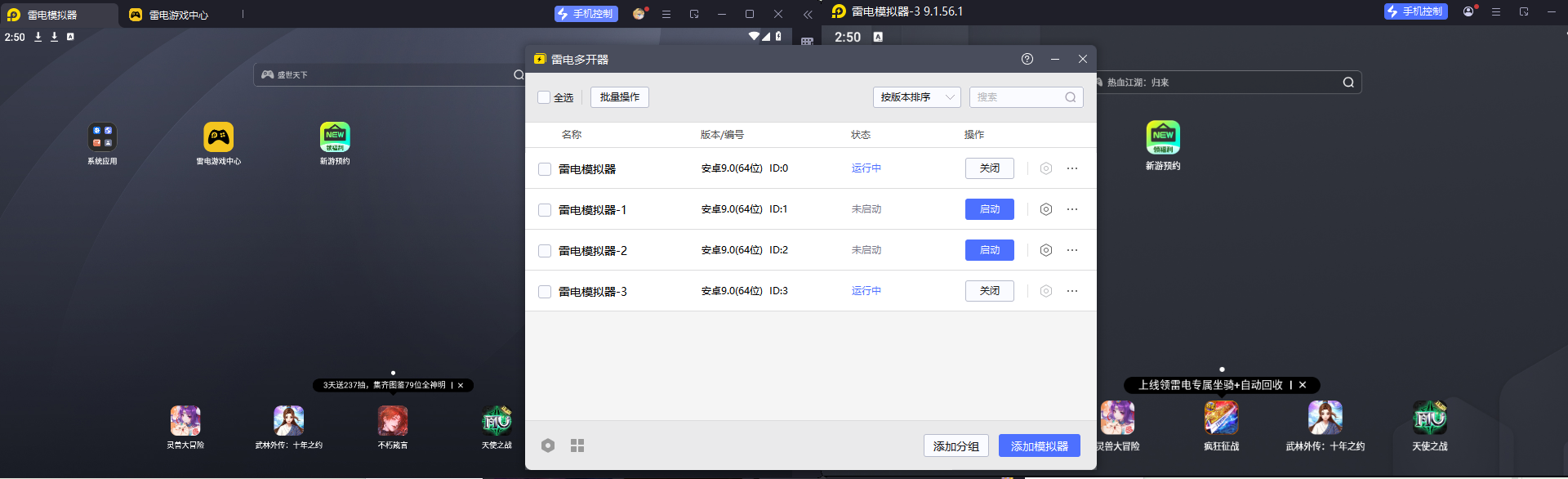Click 添加模拟器 button
The height and width of the screenshot is (479, 1568).
pos(1039,445)
